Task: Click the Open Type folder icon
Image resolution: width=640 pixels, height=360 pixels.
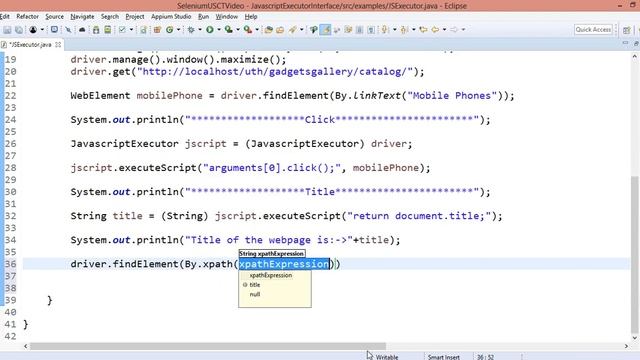Action: 268,30
